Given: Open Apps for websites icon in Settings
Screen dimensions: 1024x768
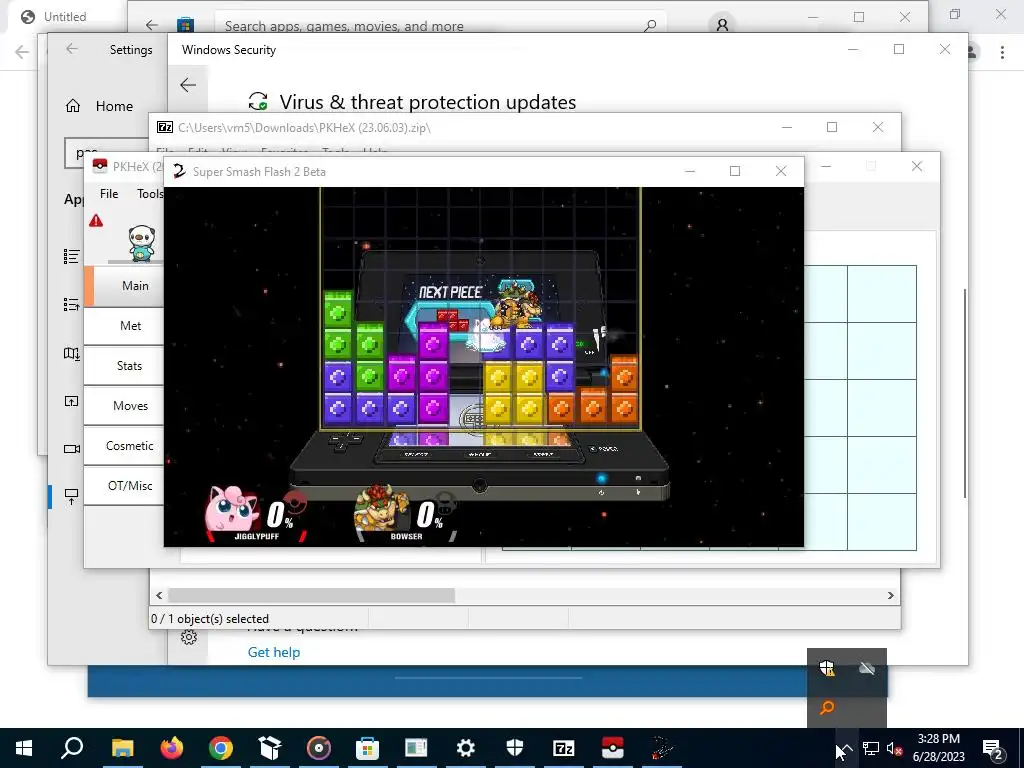Looking at the screenshot, I should click(71, 401).
